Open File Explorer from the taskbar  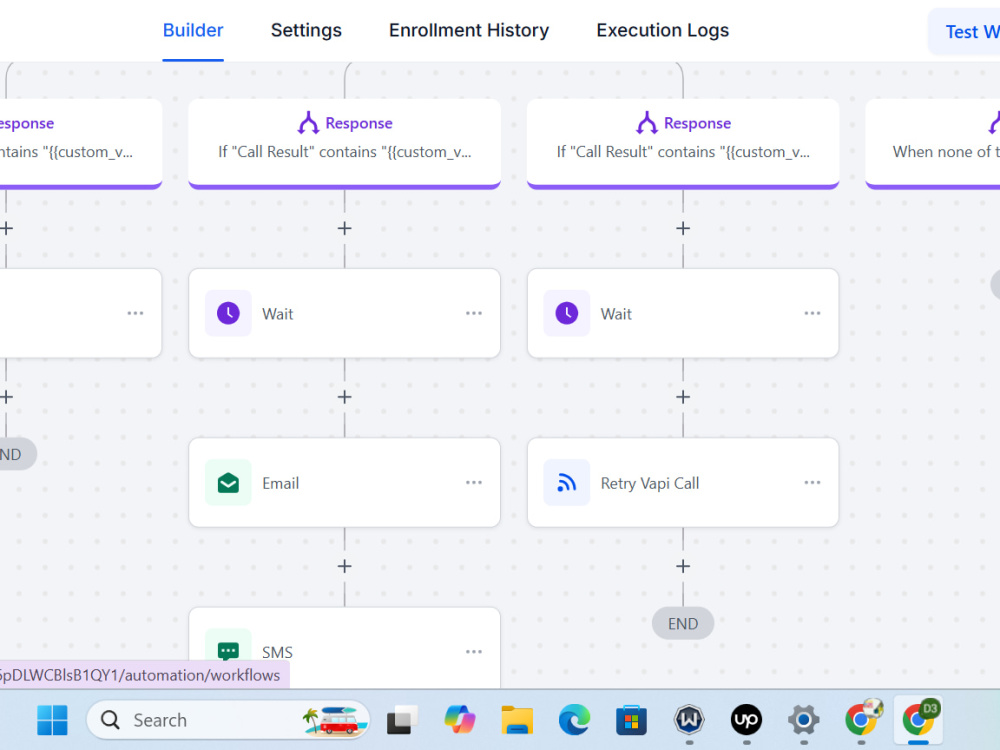(x=517, y=720)
